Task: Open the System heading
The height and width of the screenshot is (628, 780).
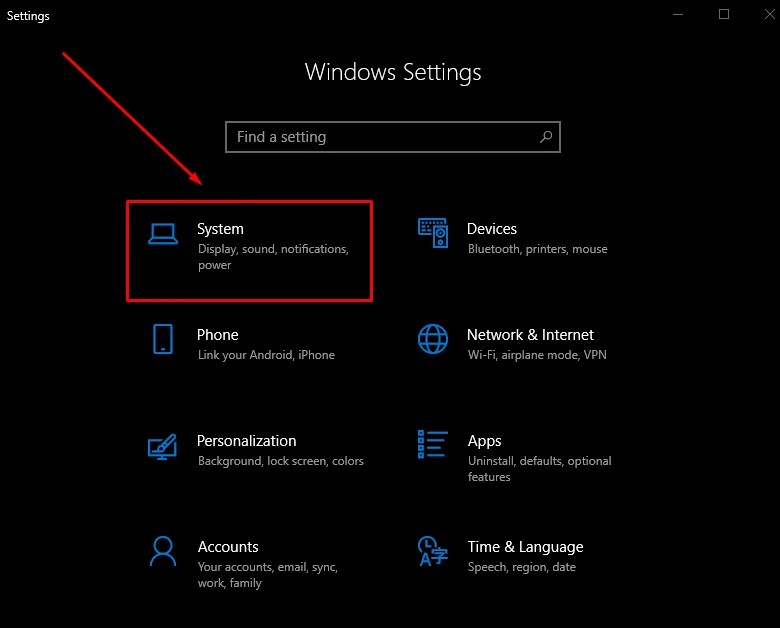Action: point(220,229)
